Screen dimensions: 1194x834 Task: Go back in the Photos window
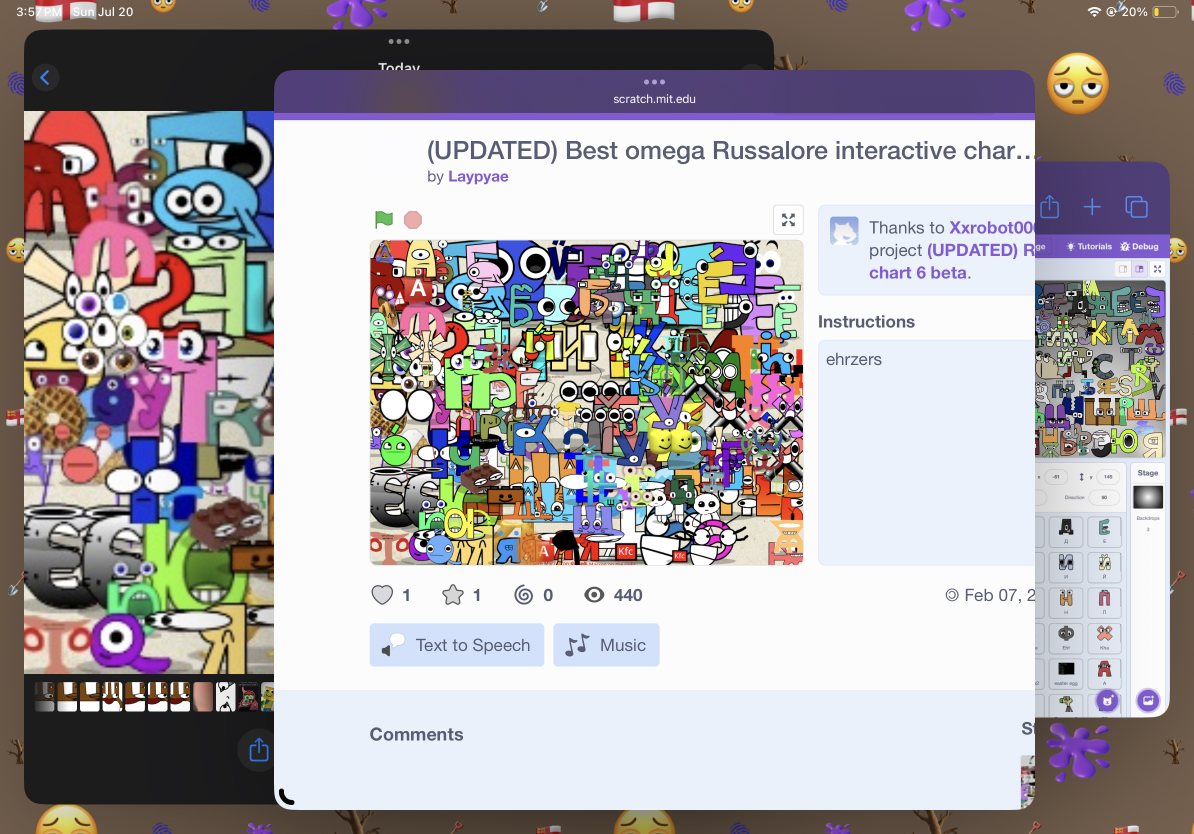(x=45, y=77)
